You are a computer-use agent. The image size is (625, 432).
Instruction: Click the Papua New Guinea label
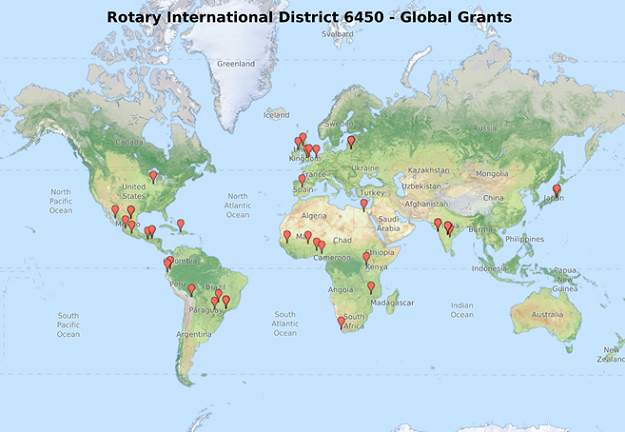565,279
